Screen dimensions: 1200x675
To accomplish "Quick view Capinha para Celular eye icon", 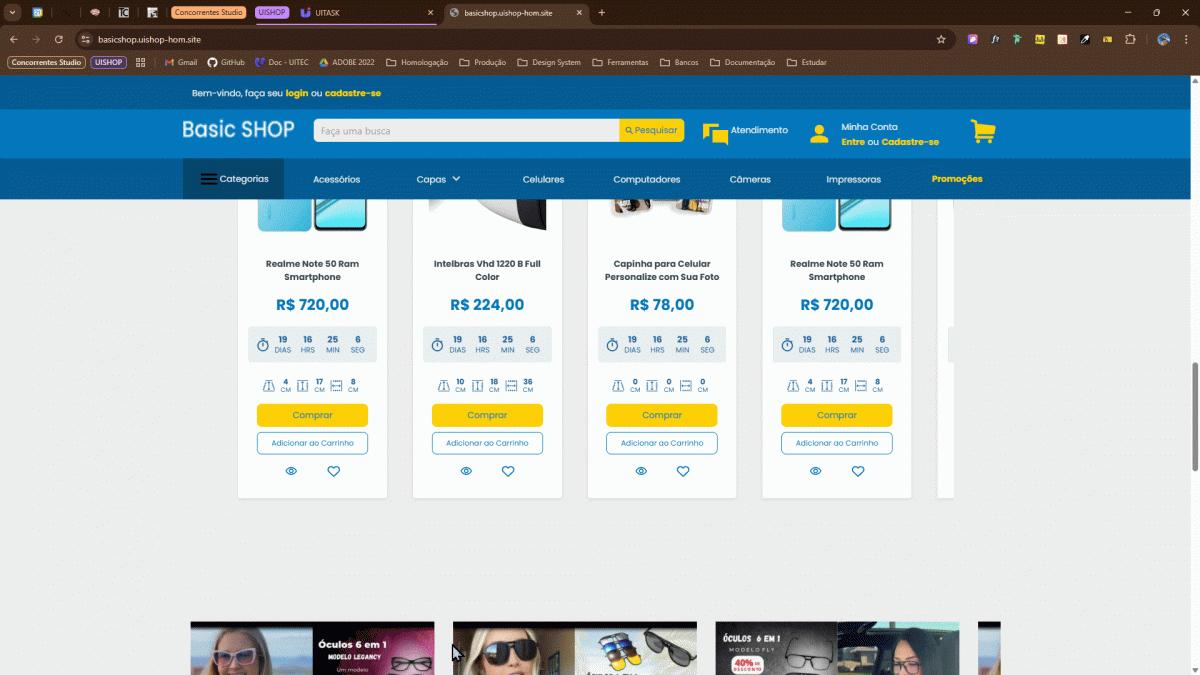I will [641, 471].
